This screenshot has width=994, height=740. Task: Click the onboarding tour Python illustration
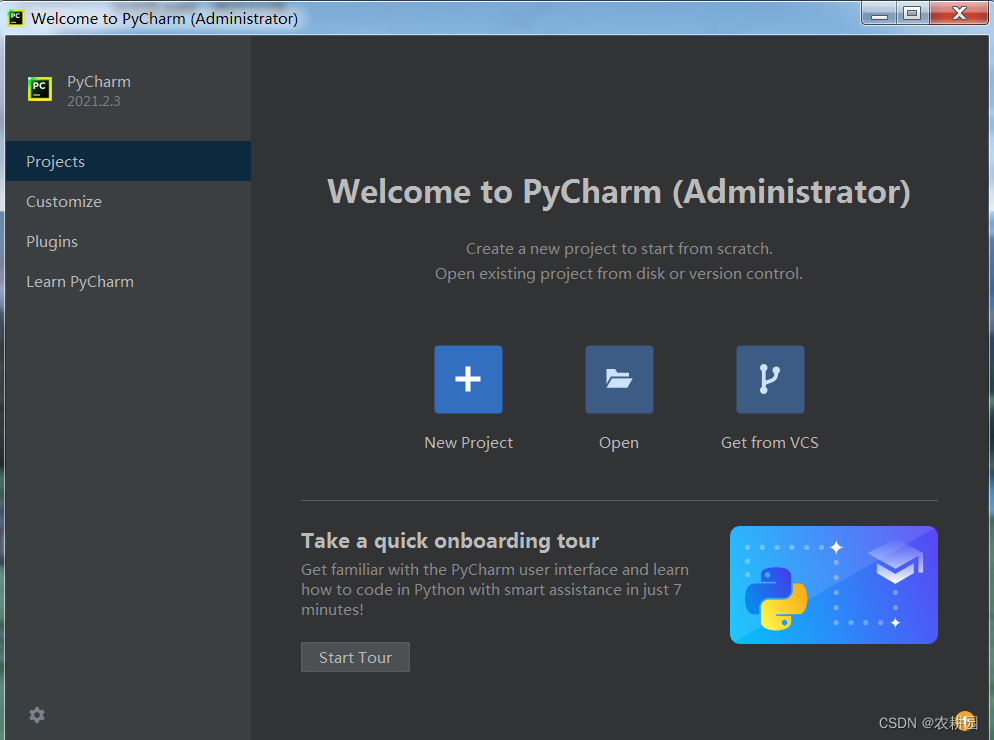pos(834,585)
